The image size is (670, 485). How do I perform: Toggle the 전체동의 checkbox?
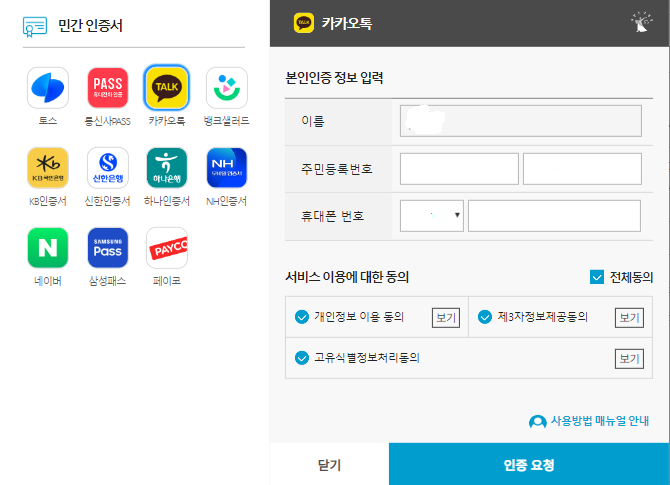point(597,277)
